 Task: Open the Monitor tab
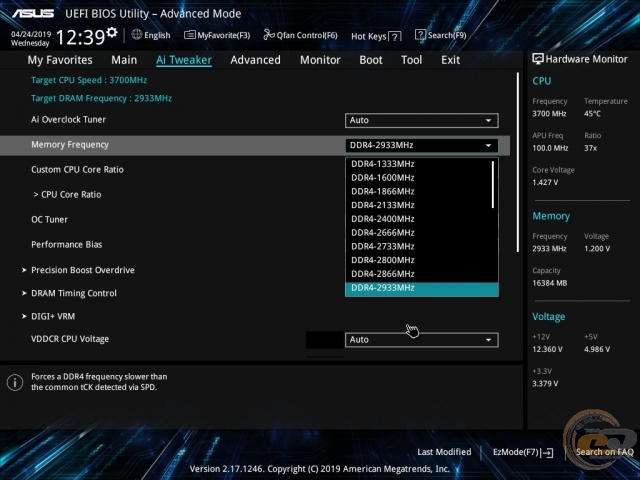click(320, 60)
